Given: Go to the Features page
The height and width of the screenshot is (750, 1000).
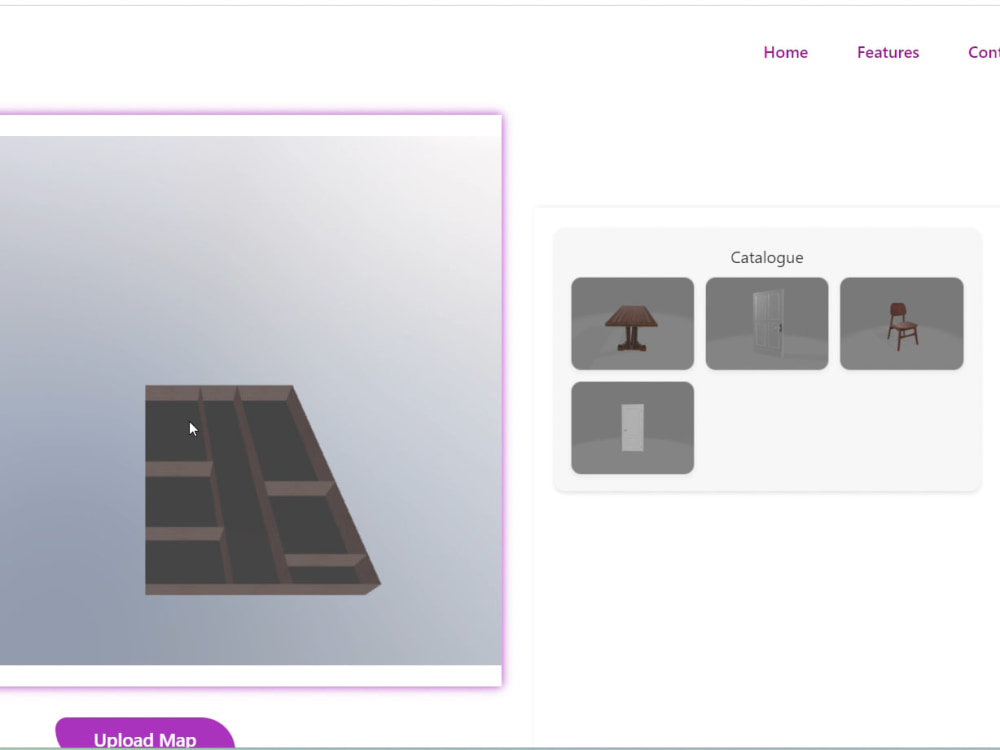Looking at the screenshot, I should tap(888, 52).
